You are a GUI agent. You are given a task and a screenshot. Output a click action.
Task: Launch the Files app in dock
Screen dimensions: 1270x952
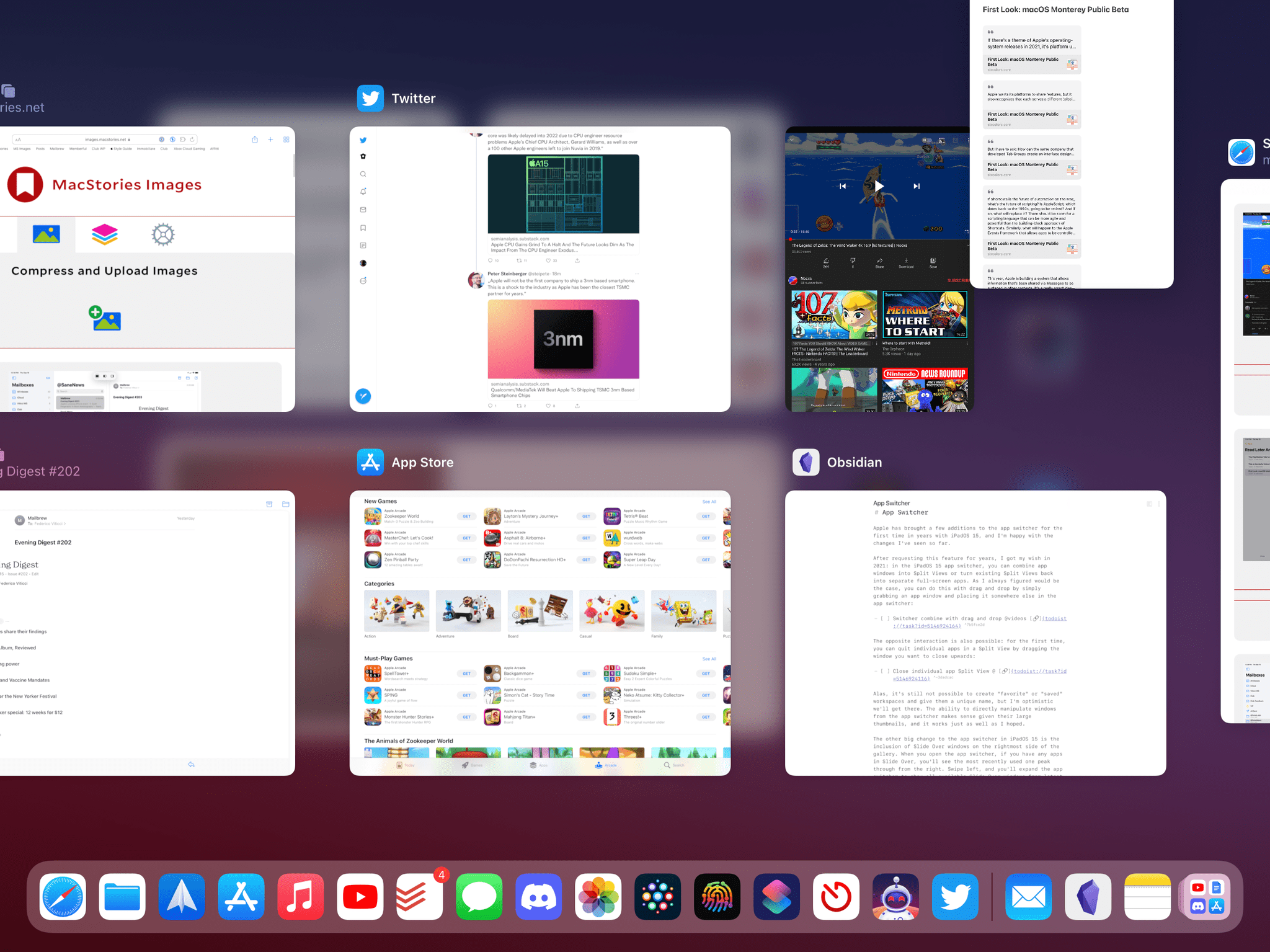(x=122, y=896)
